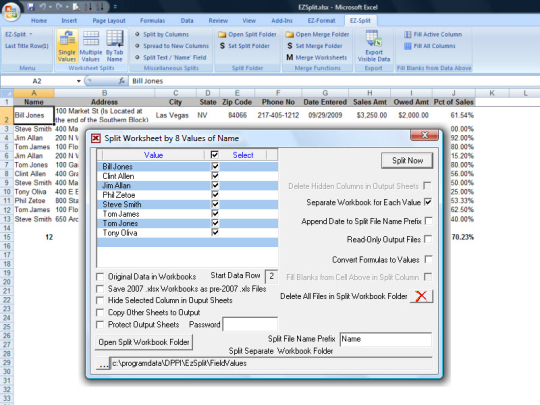Viewport: 540px width, 405px height.
Task: Click the formula bar showing Bill Jones
Action: (334, 81)
